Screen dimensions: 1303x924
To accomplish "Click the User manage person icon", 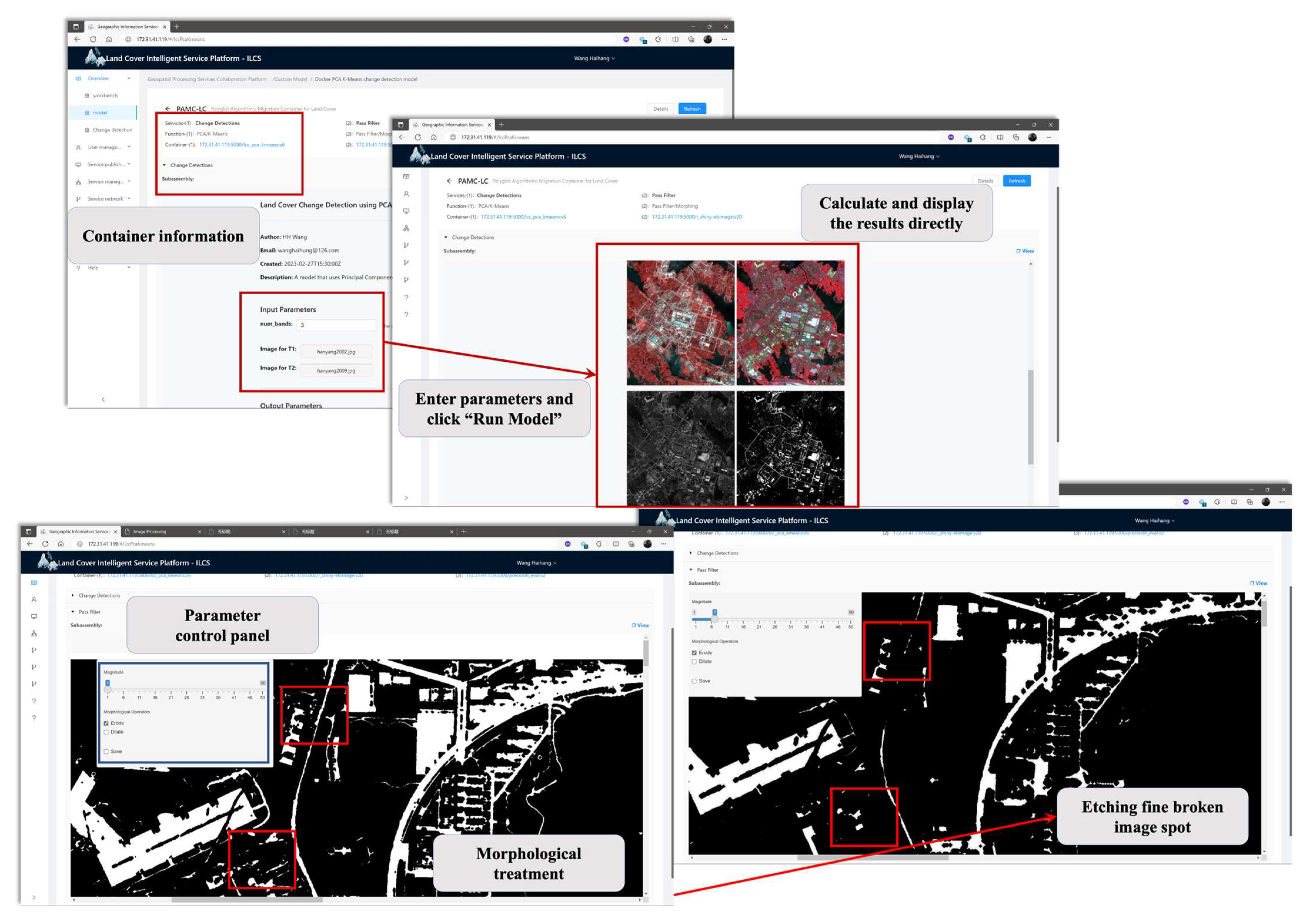I will pos(78,147).
